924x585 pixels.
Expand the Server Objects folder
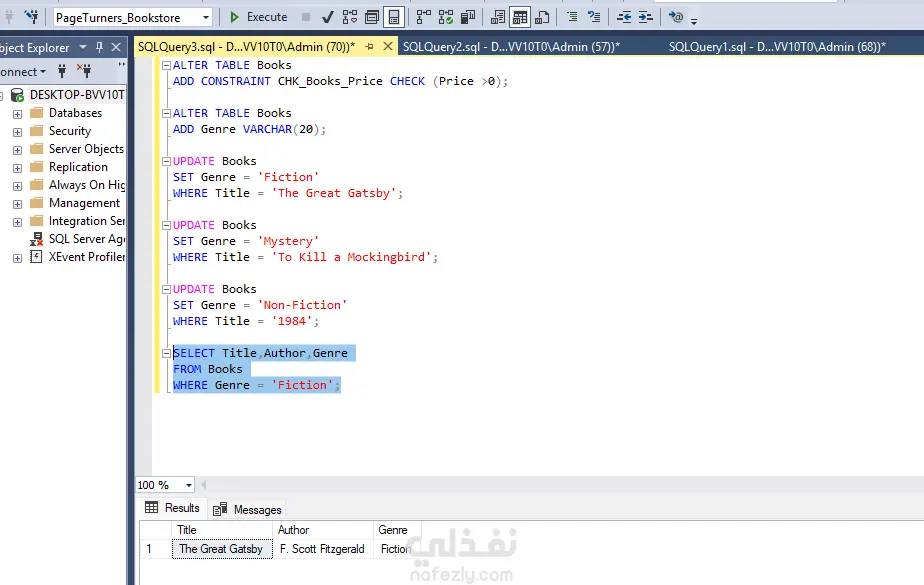click(17, 150)
